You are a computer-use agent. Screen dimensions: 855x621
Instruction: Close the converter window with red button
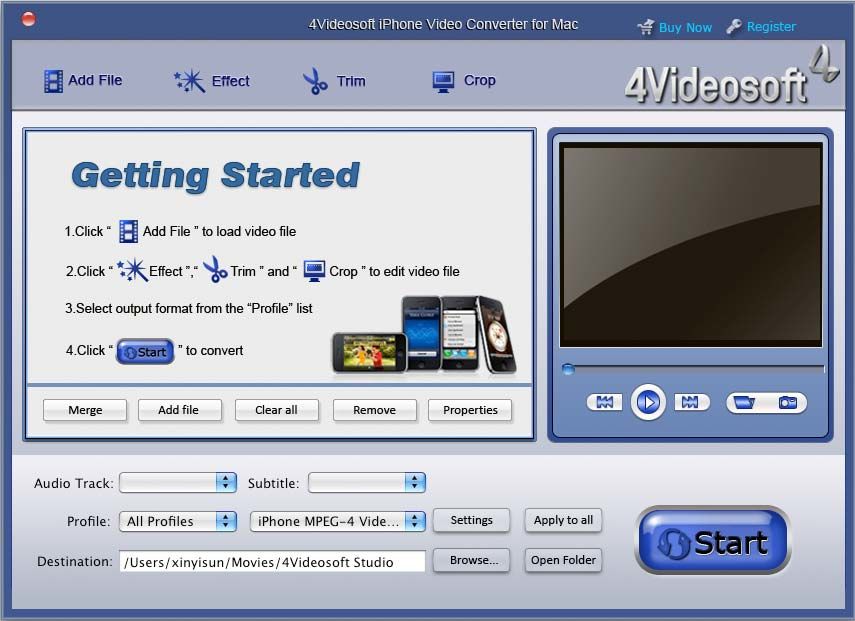28,19
